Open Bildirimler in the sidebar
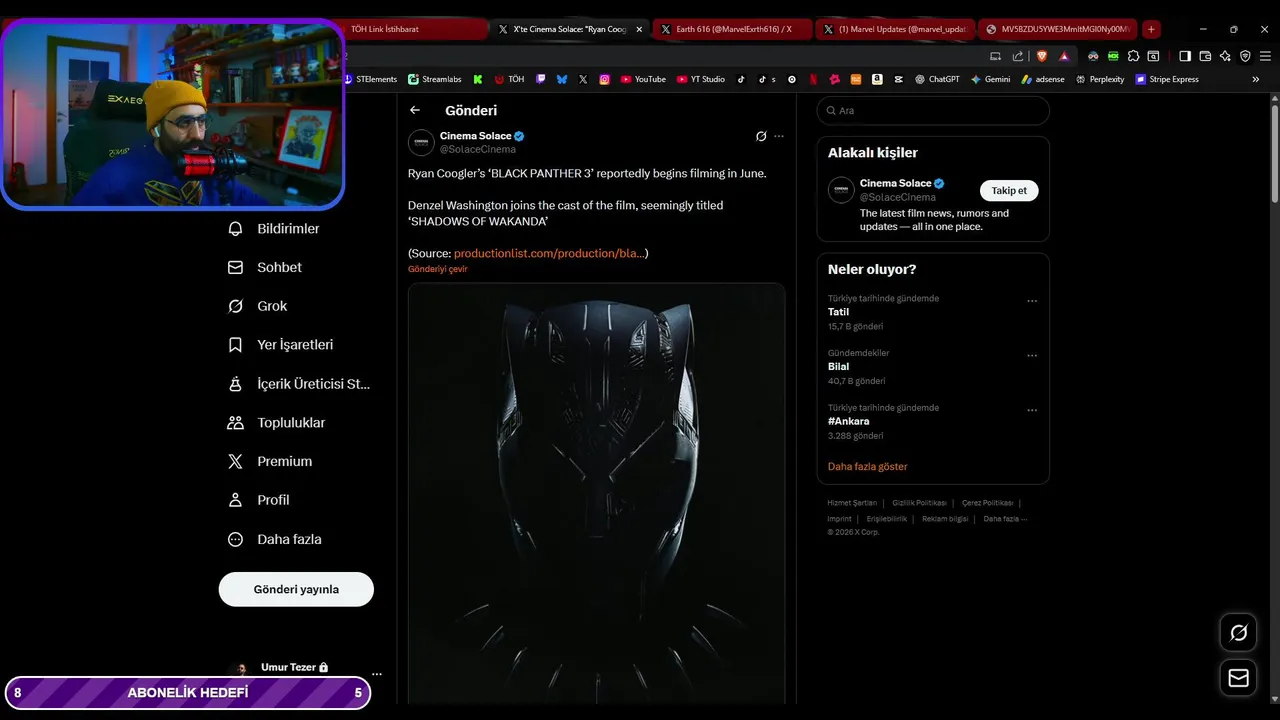 coord(274,229)
